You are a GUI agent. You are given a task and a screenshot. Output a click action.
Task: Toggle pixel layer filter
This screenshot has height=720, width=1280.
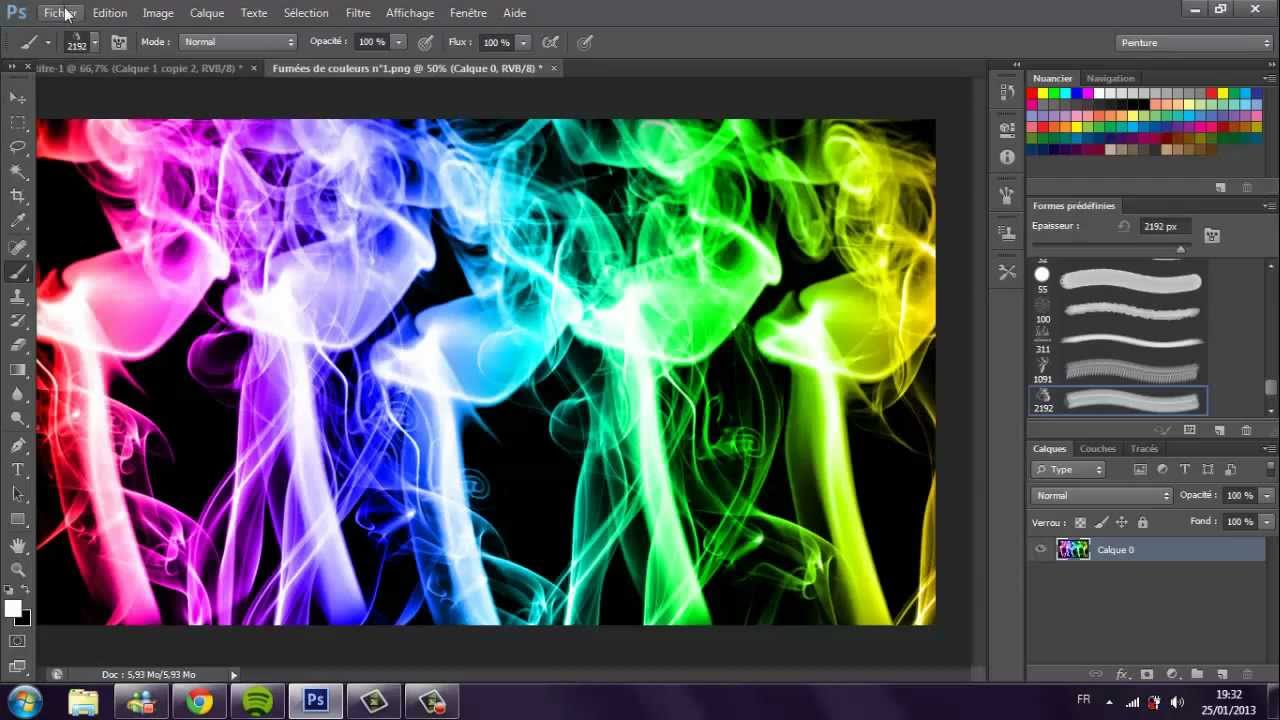pyautogui.click(x=1140, y=469)
